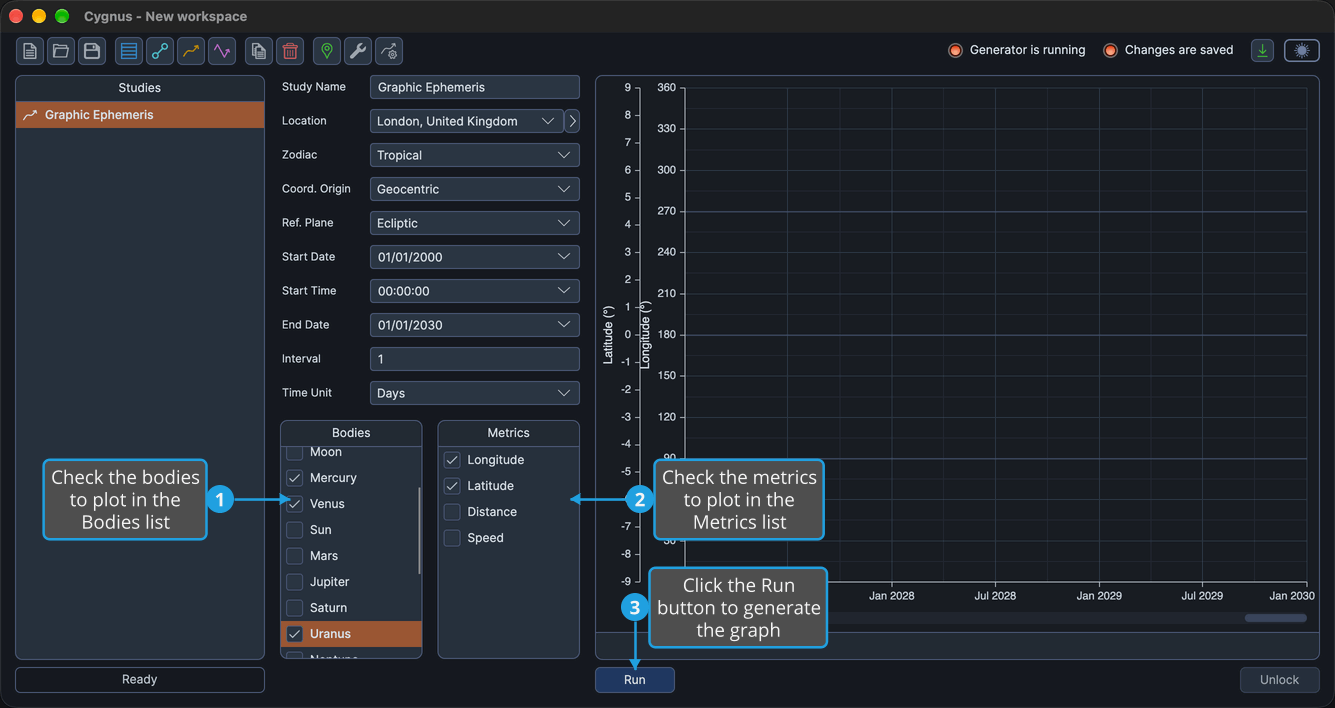Expand the Time Unit dropdown showing Days
Screen dimensions: 1335x708
tap(474, 393)
